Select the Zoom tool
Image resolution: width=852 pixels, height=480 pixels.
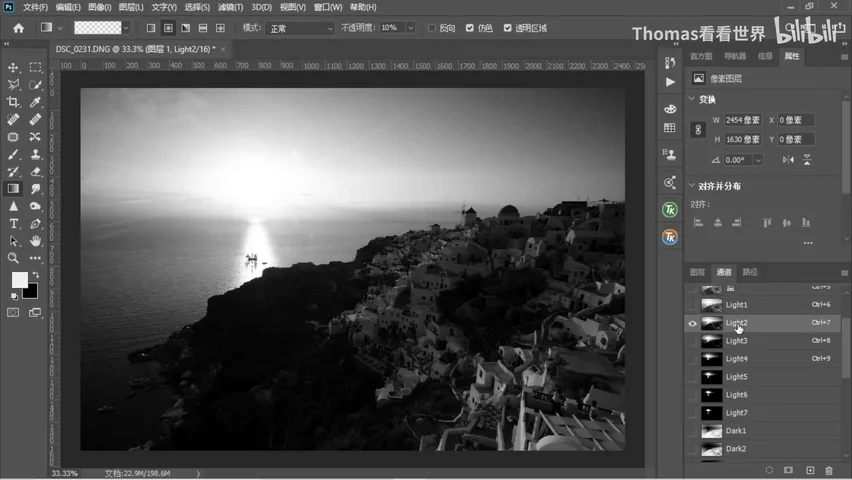point(13,258)
